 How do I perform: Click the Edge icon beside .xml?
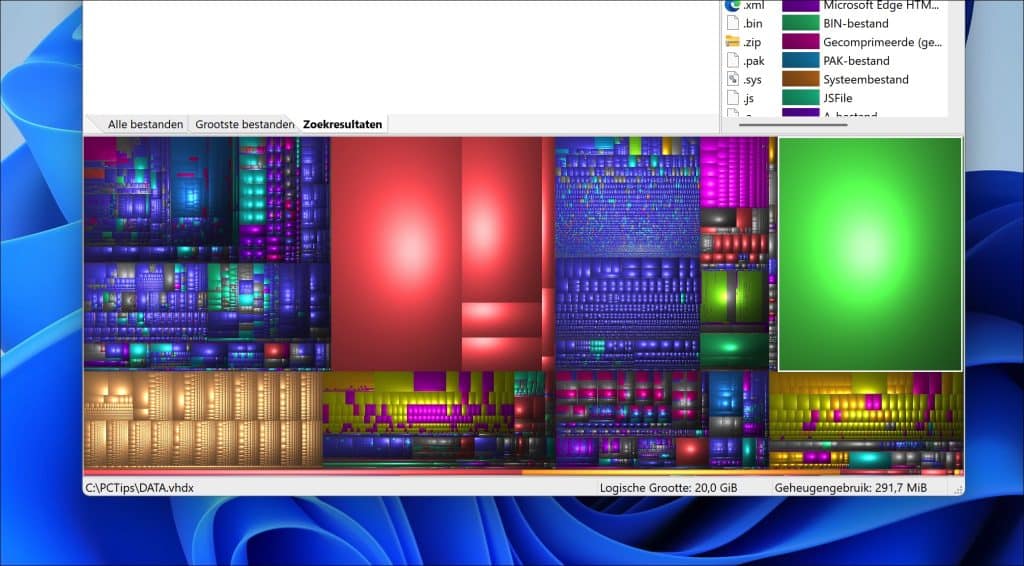(x=733, y=5)
